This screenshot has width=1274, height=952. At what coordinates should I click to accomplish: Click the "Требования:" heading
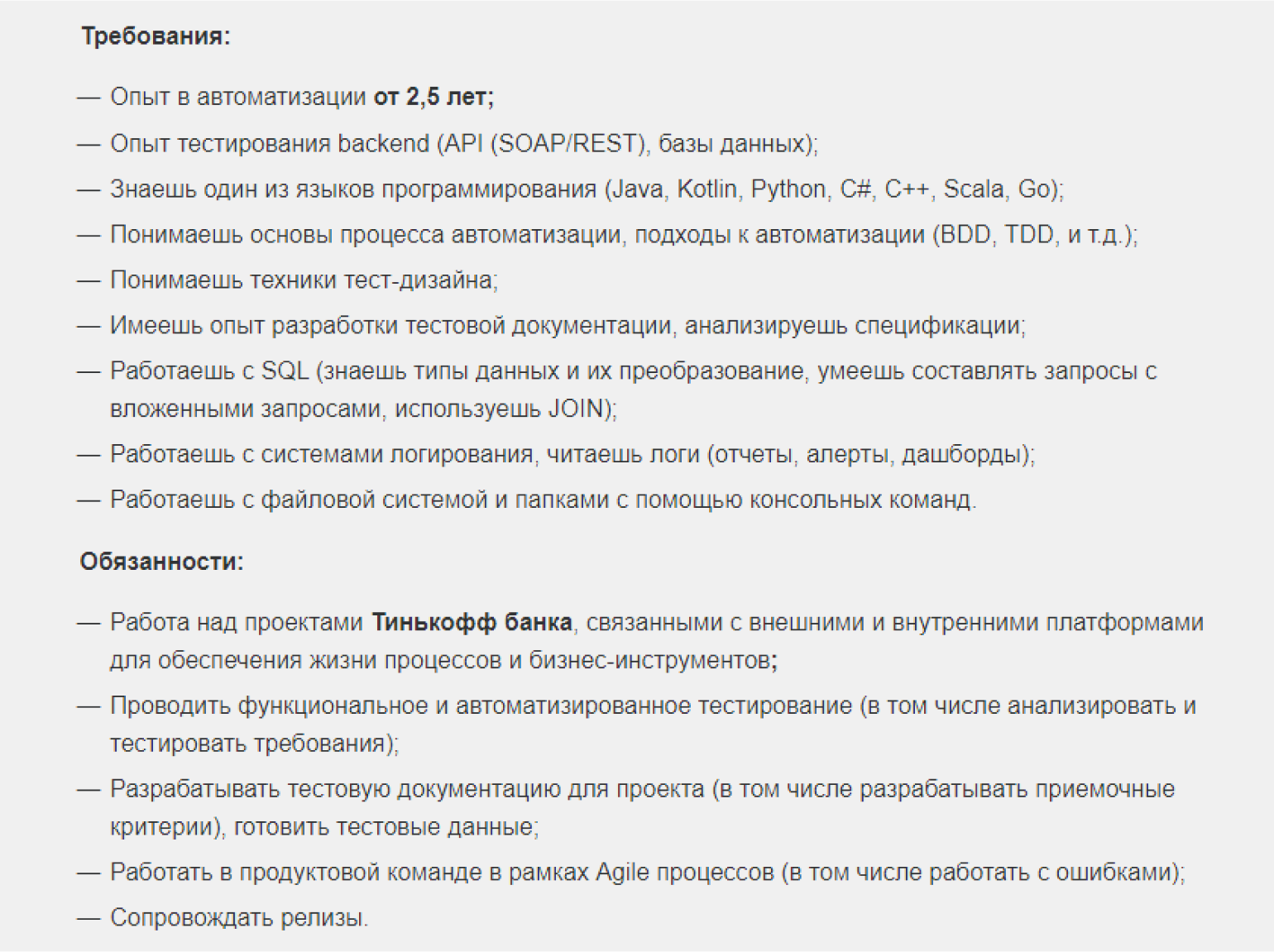156,36
